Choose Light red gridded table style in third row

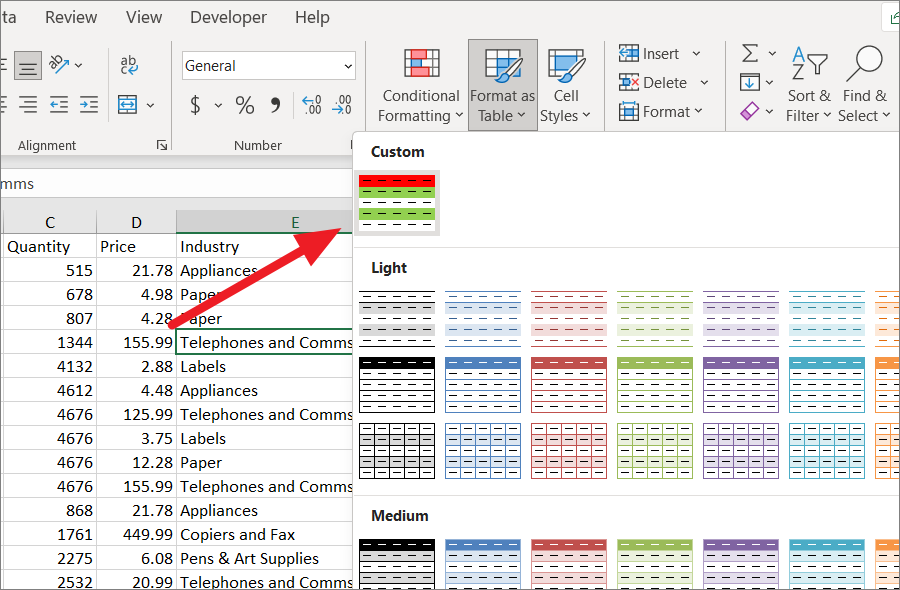point(569,451)
